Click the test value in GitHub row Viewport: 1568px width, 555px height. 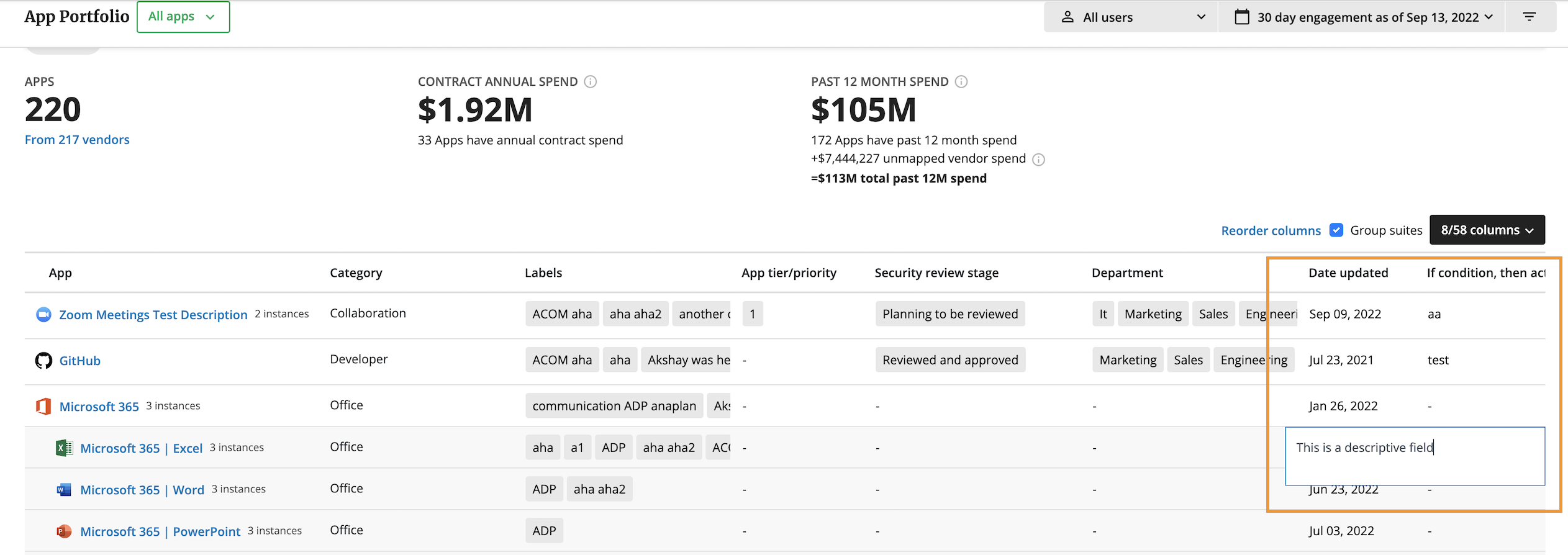click(x=1438, y=360)
